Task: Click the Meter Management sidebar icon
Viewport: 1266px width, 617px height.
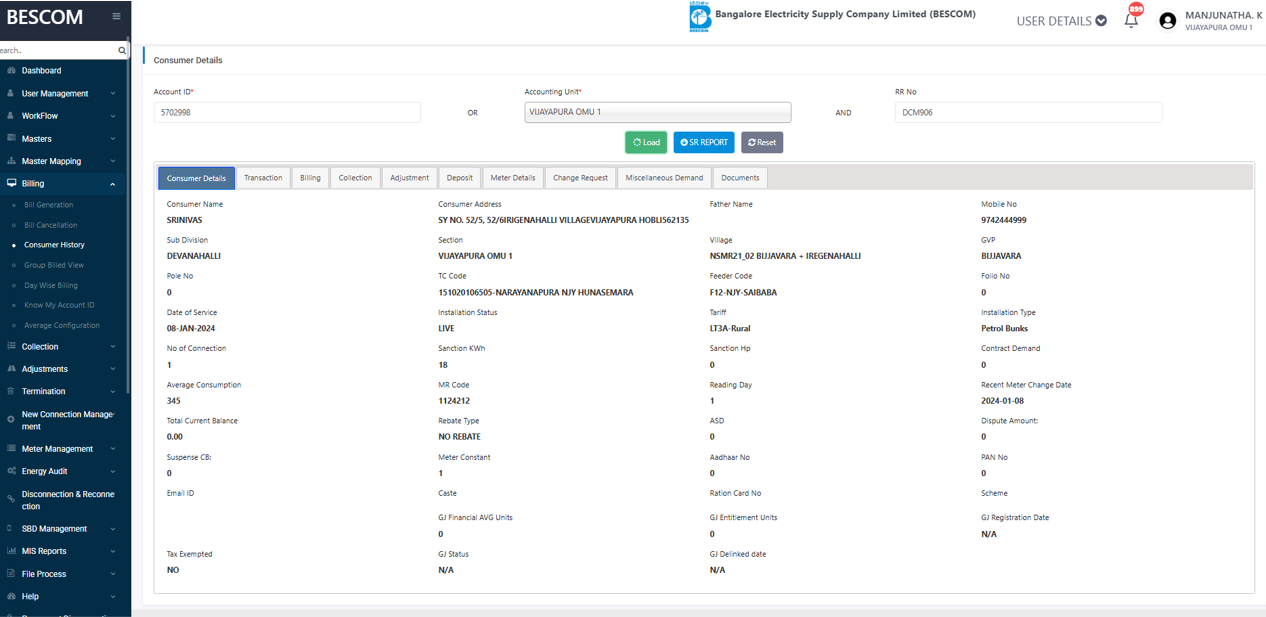Action: coord(11,449)
